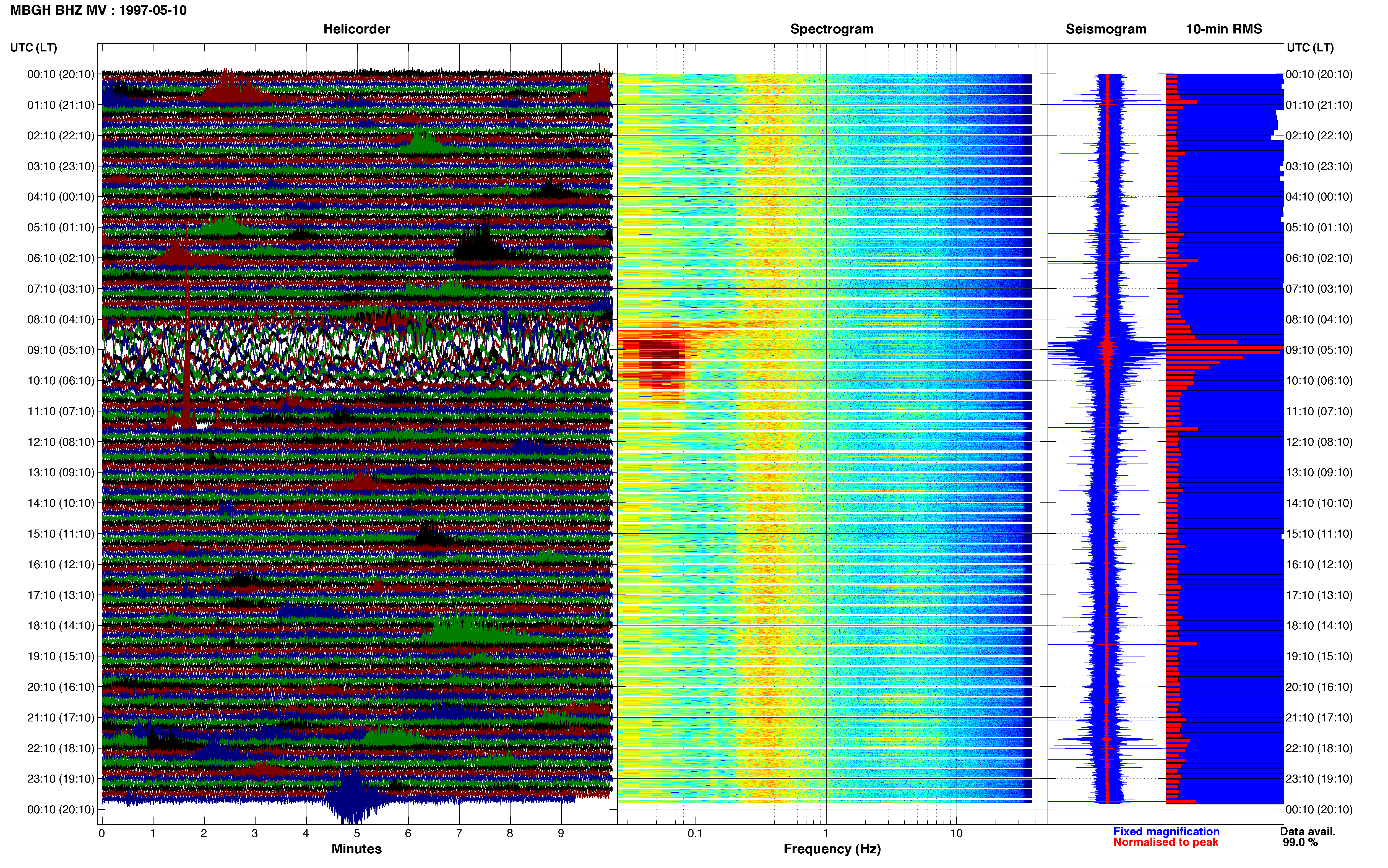Click right-side time label '09:10 (05:10)'
The height and width of the screenshot is (868, 1388).
coord(1319,350)
